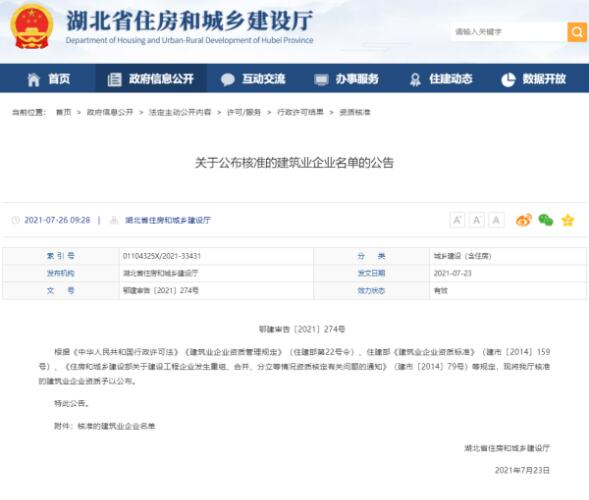Viewport: 589px width, 500px height.
Task: Open the 政府信息公开 navigation tab
Action: [151, 79]
